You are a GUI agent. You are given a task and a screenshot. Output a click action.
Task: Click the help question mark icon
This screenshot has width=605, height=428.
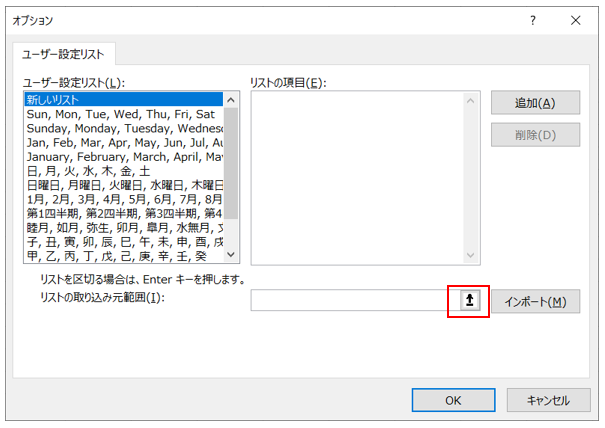[x=530, y=20]
